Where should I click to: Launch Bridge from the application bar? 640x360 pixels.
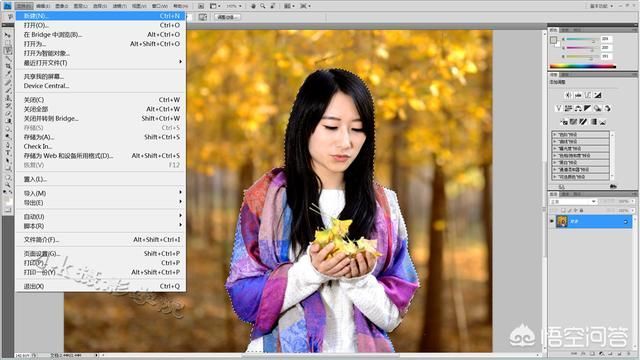(x=200, y=6)
